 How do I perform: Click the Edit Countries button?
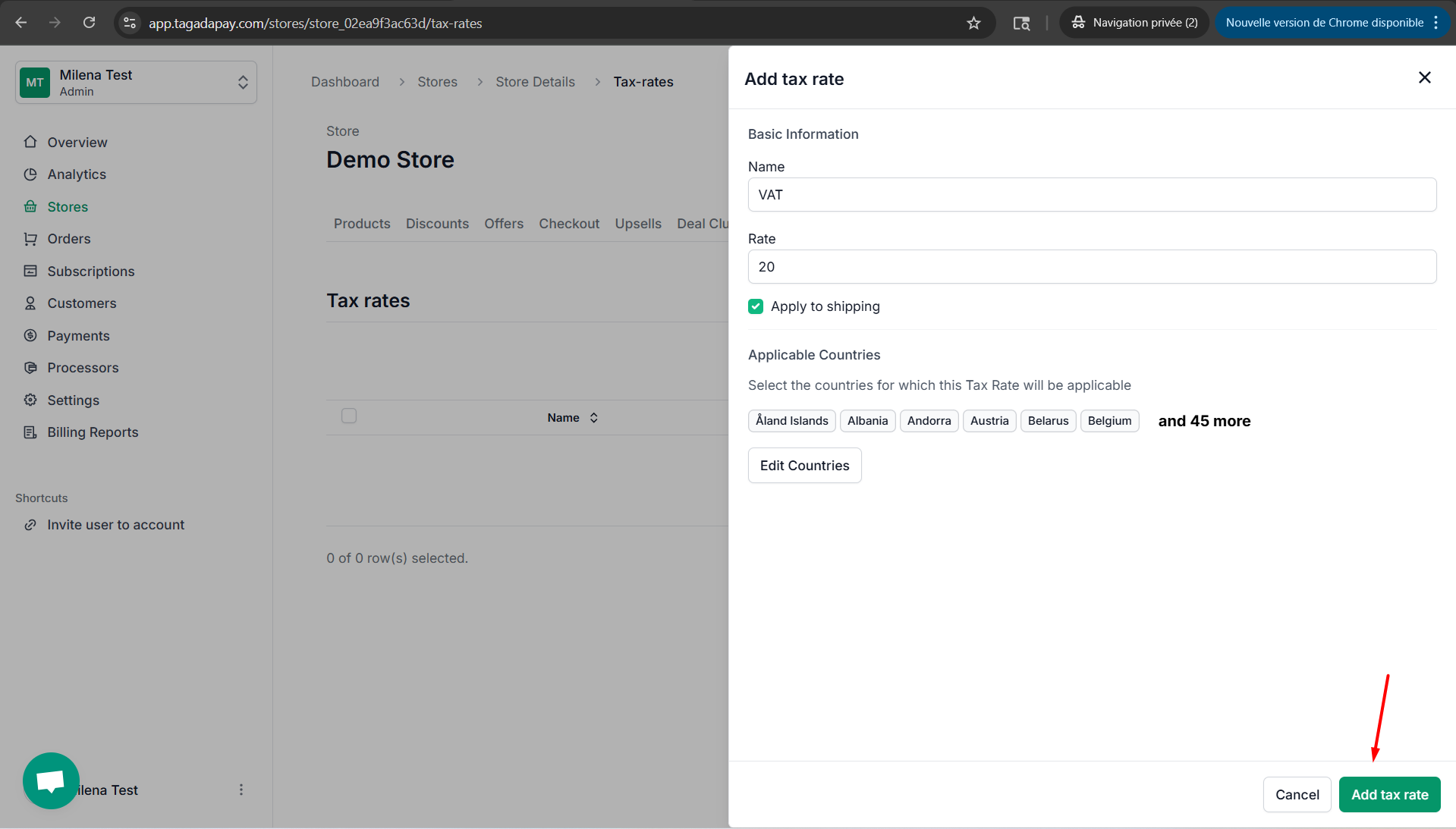coord(804,466)
